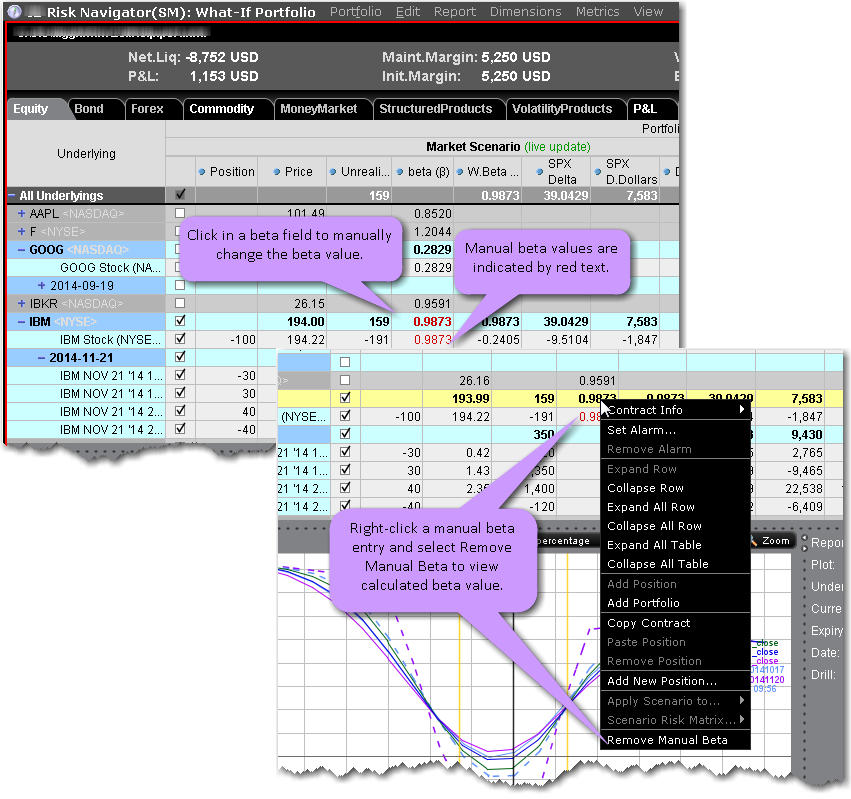Image resolution: width=851 pixels, height=799 pixels.
Task: Click the Risk Navigator window title icon
Action: pyautogui.click(x=15, y=12)
